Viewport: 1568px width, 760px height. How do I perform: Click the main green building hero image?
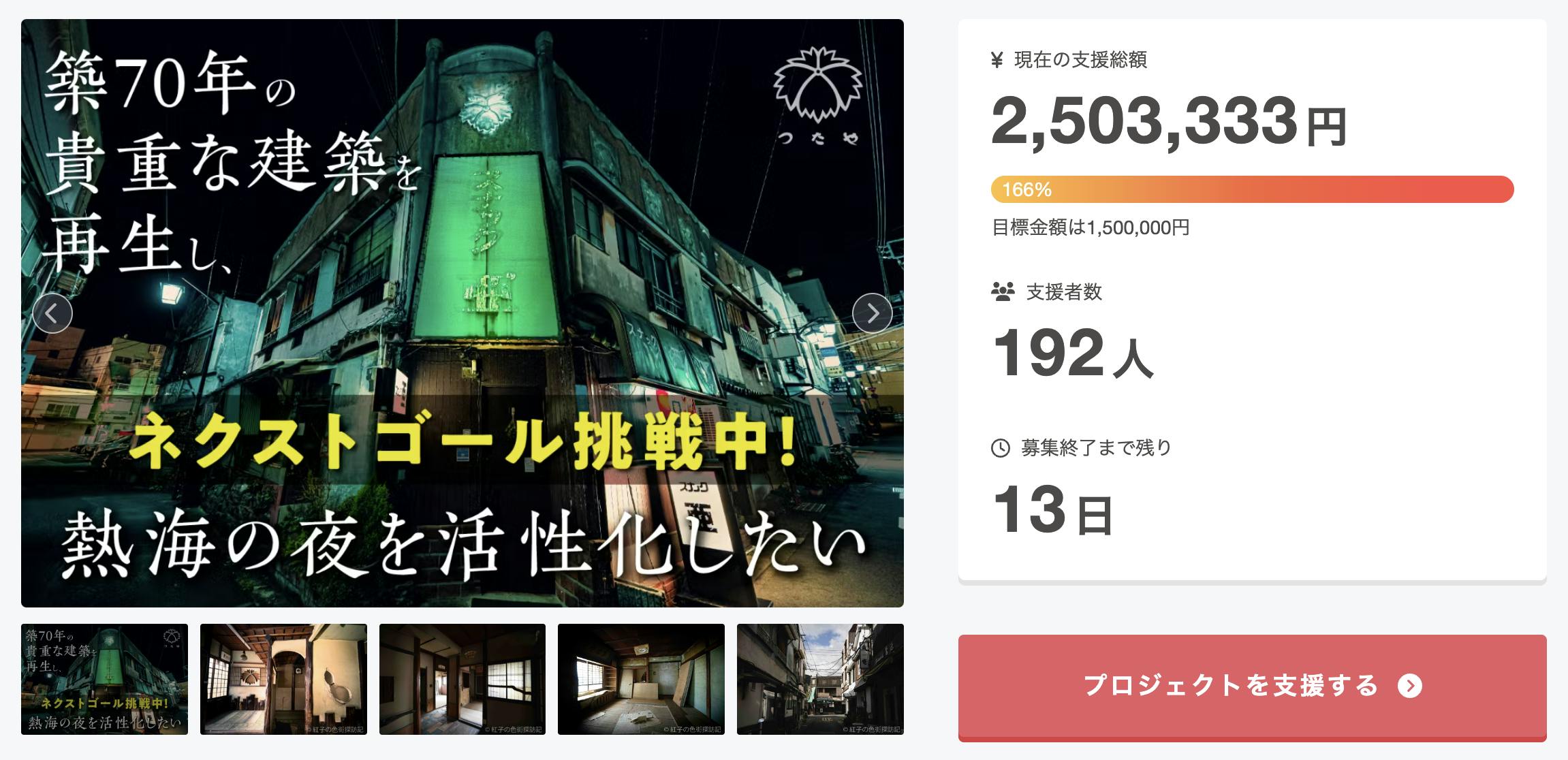(462, 313)
